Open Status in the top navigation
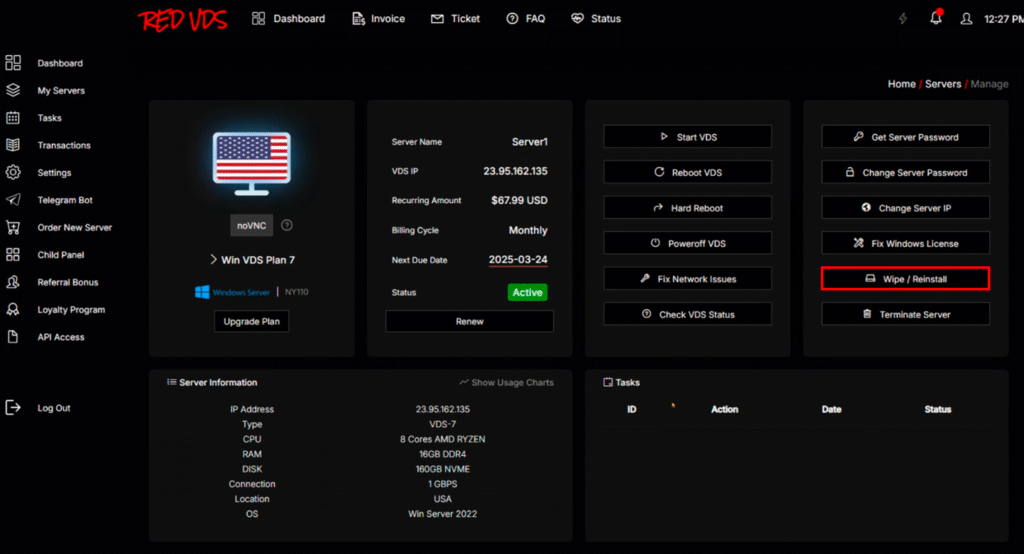This screenshot has height=554, width=1024. (x=596, y=19)
